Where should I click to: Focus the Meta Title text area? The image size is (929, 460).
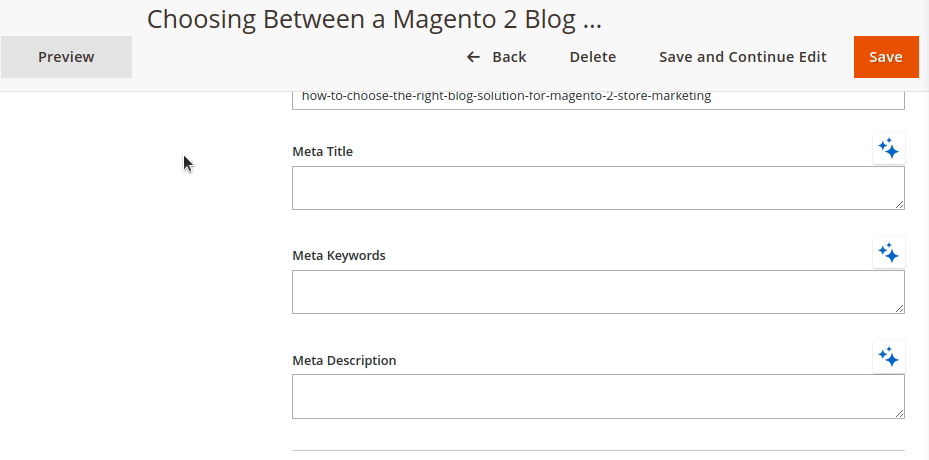[597, 188]
